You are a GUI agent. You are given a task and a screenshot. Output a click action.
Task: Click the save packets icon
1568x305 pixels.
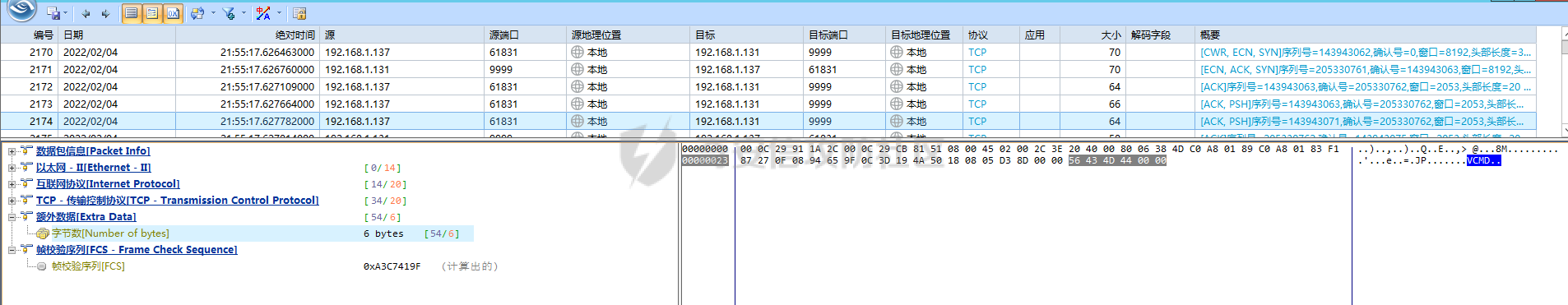53,13
